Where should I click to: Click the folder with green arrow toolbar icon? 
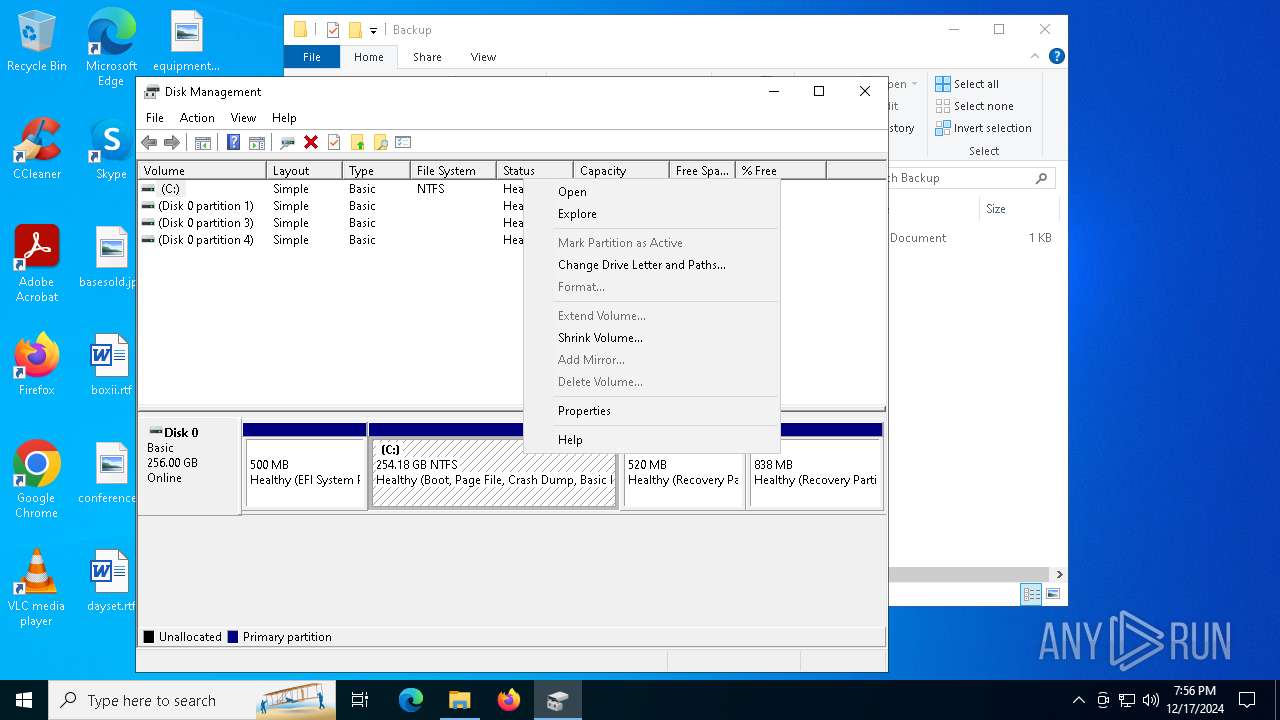[357, 142]
